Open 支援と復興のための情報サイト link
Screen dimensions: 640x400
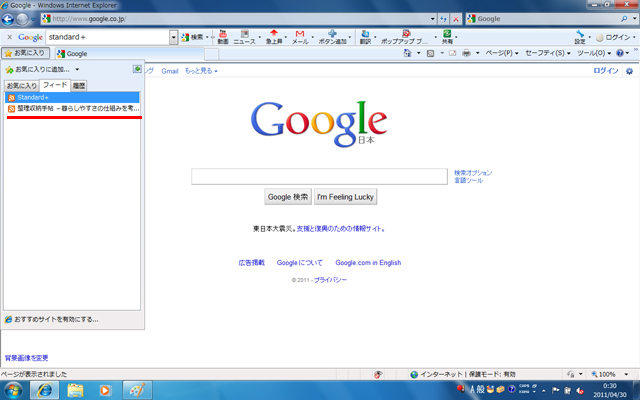click(340, 229)
